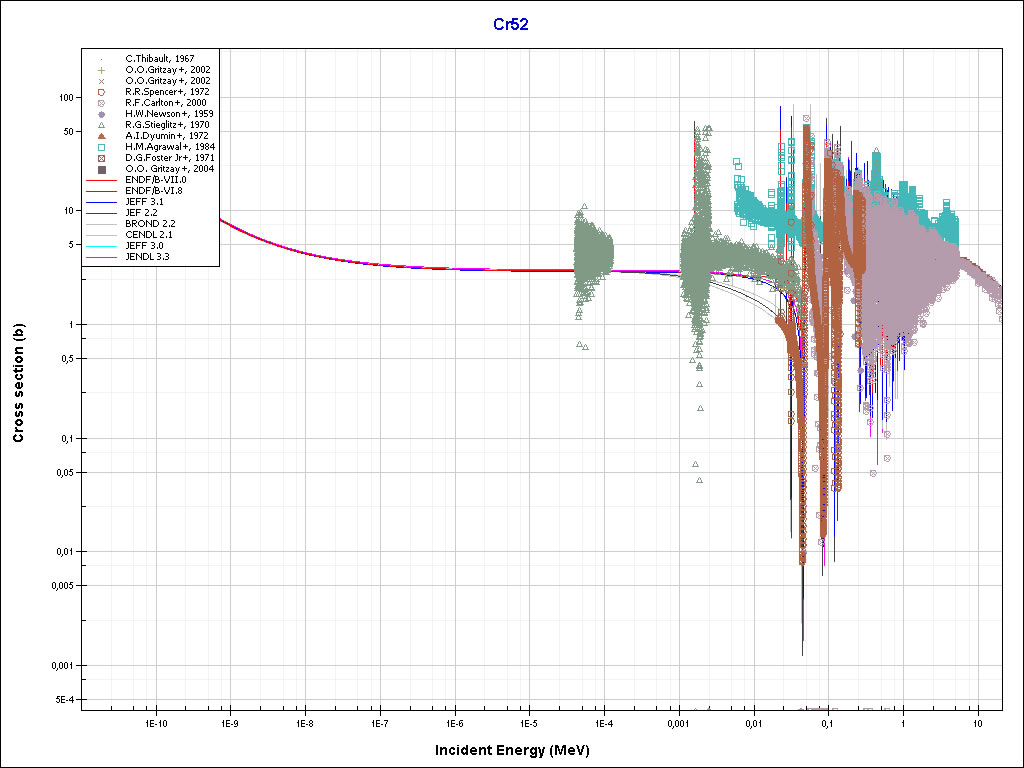Click the blue JEFF 3.1 line swatch

click(x=102, y=202)
